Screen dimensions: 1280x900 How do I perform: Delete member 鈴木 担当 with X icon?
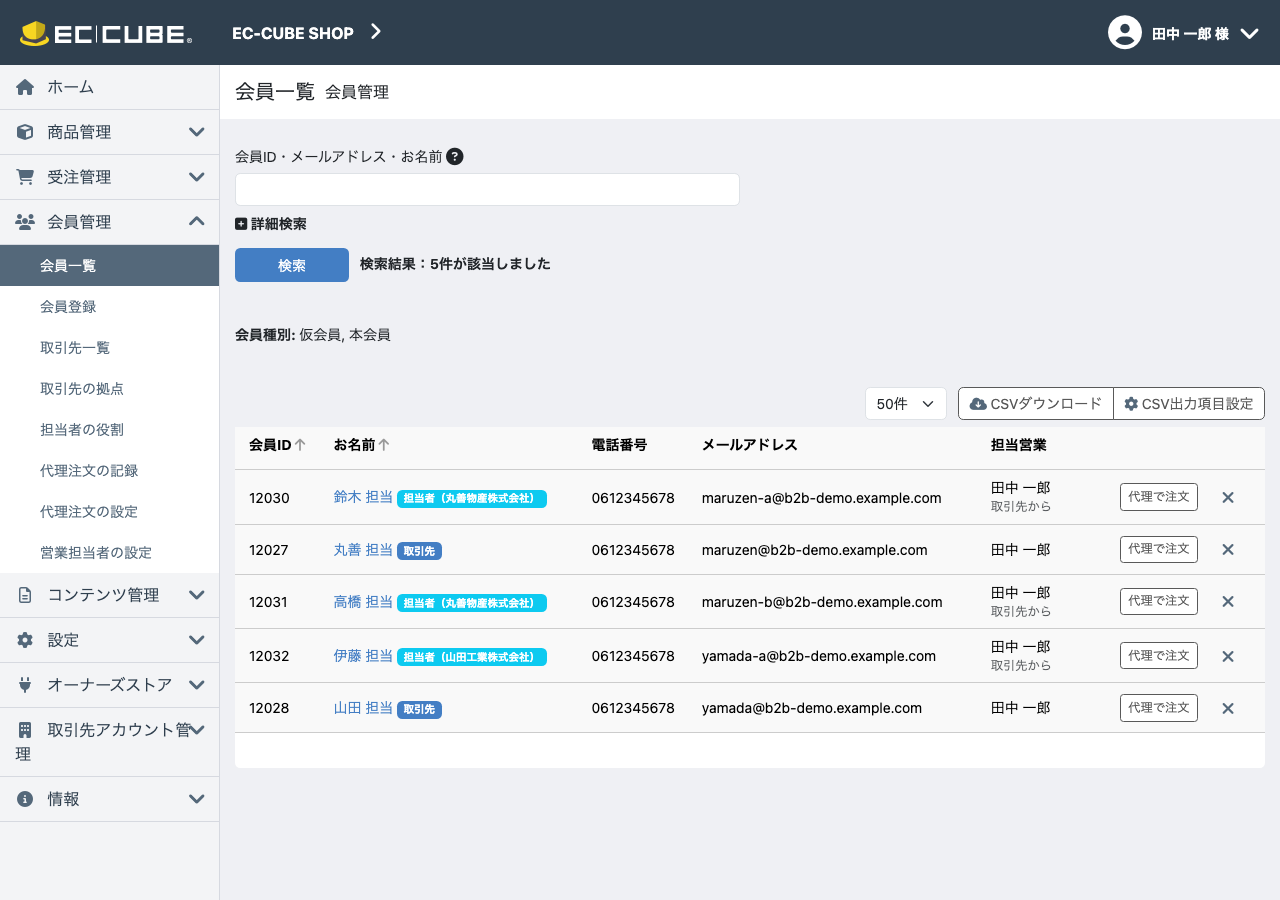click(1228, 497)
